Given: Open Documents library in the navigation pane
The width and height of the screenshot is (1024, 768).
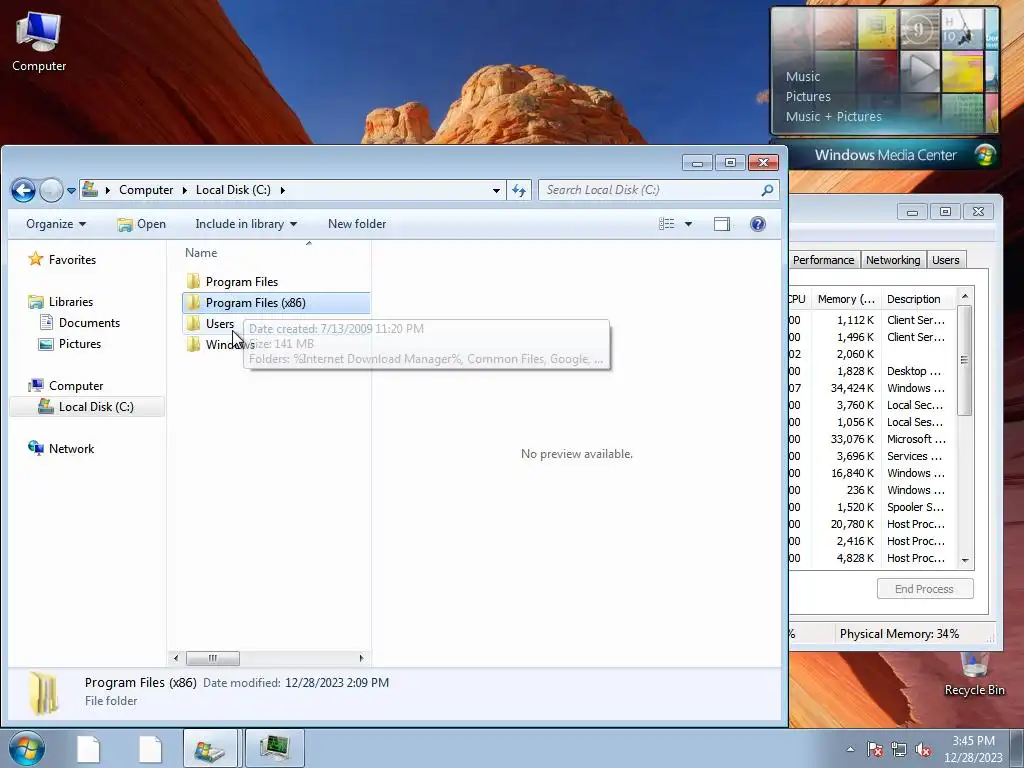Looking at the screenshot, I should (80, 323).
